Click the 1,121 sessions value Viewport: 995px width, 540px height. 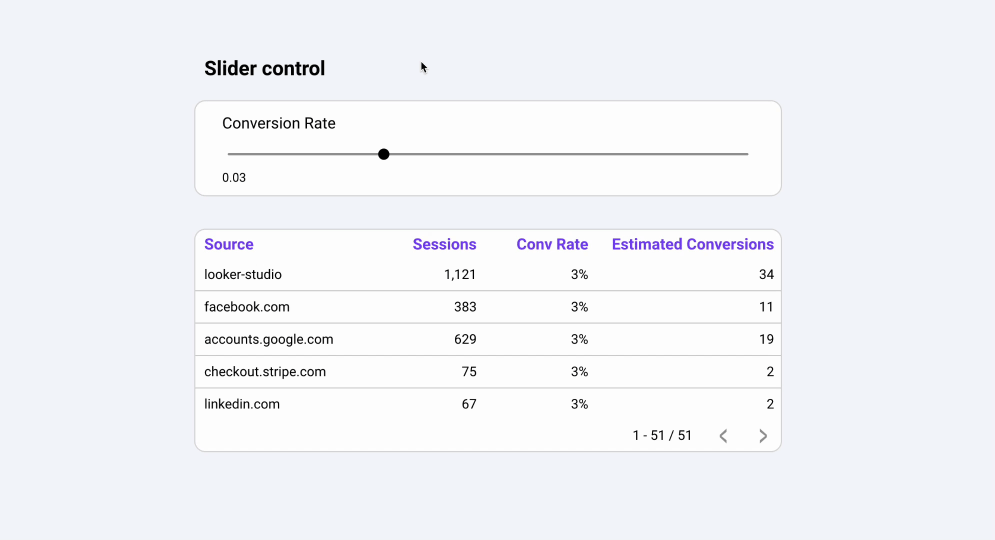coord(460,275)
